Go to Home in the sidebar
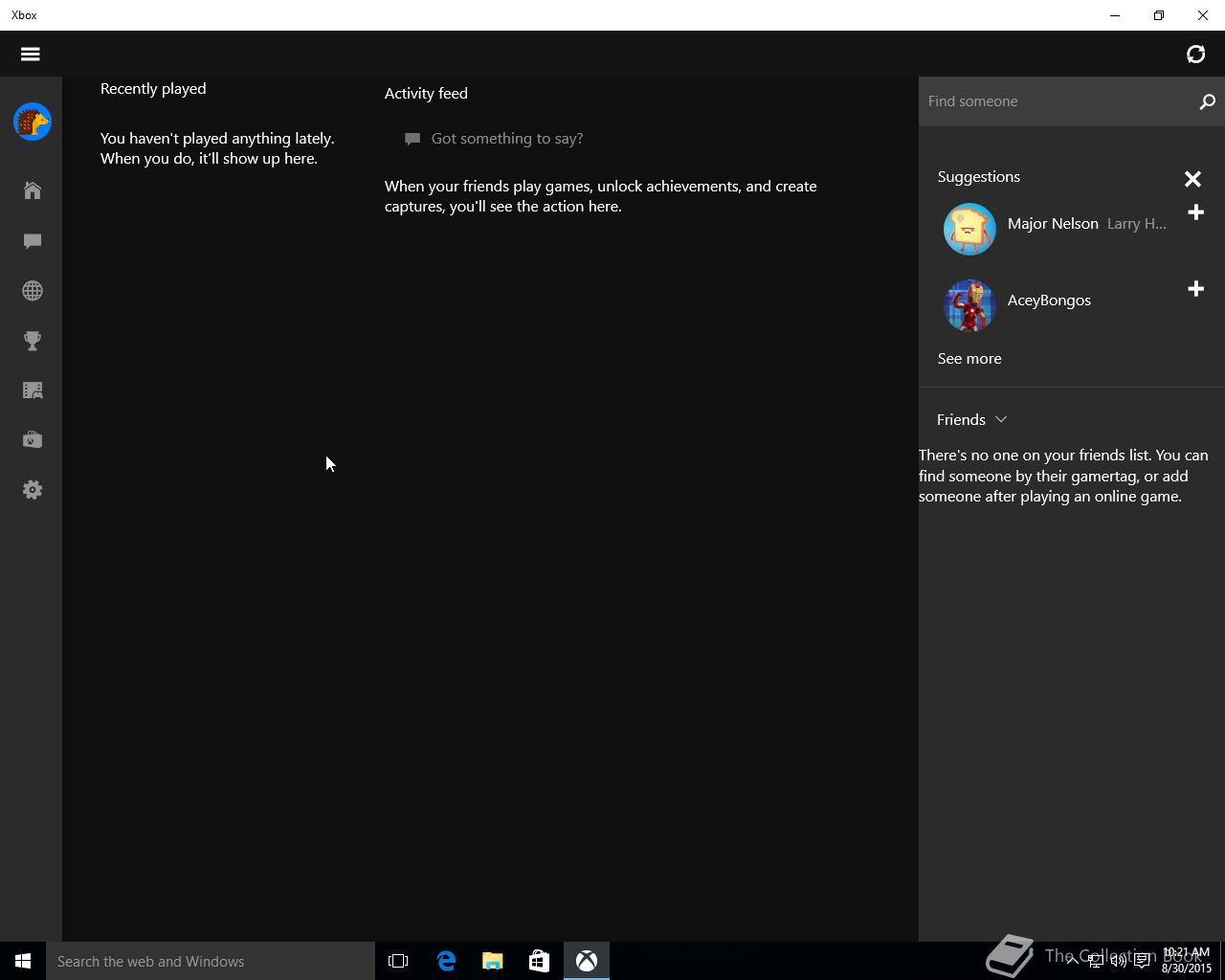1225x980 pixels. 33,190
